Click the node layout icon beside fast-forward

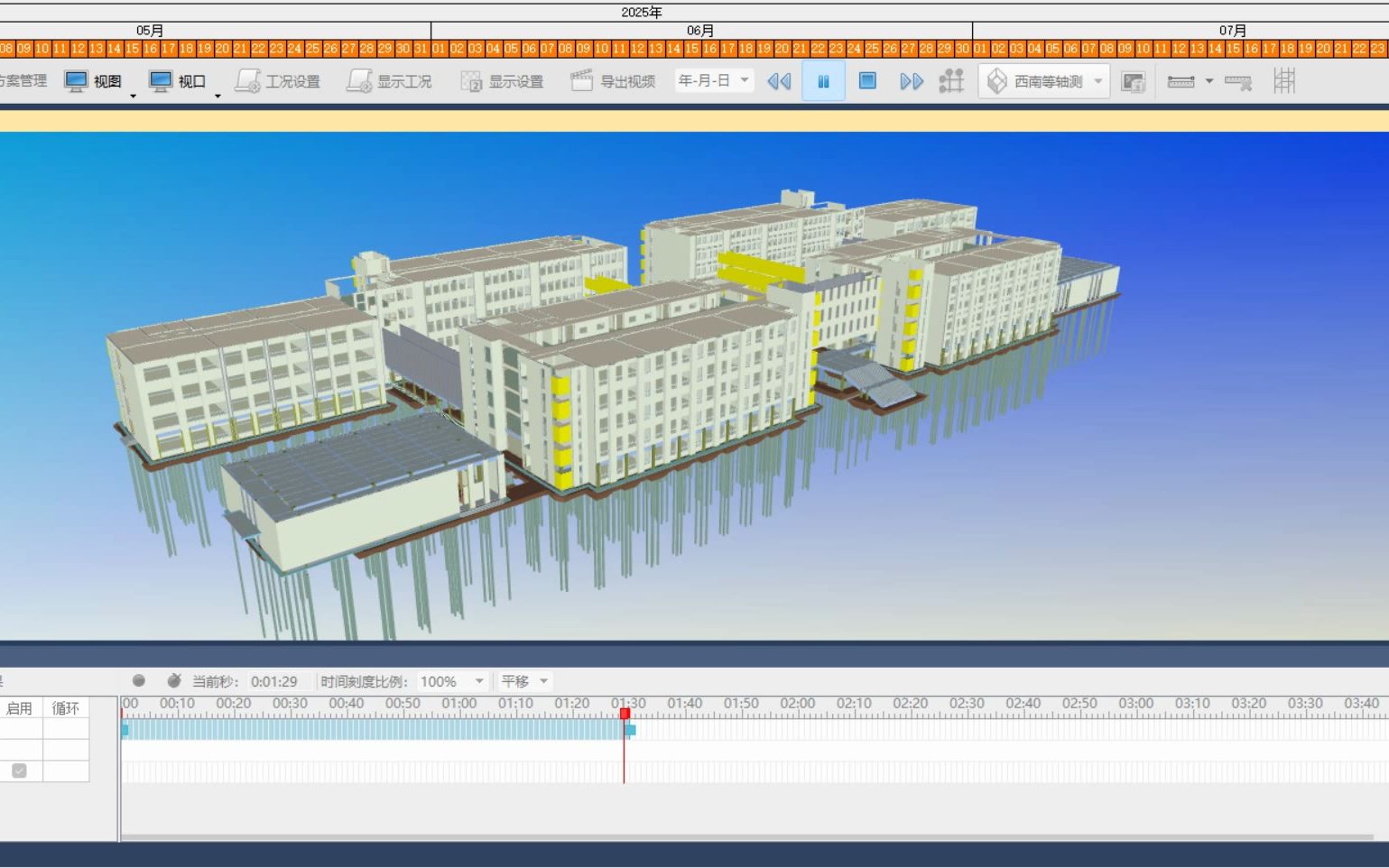951,81
